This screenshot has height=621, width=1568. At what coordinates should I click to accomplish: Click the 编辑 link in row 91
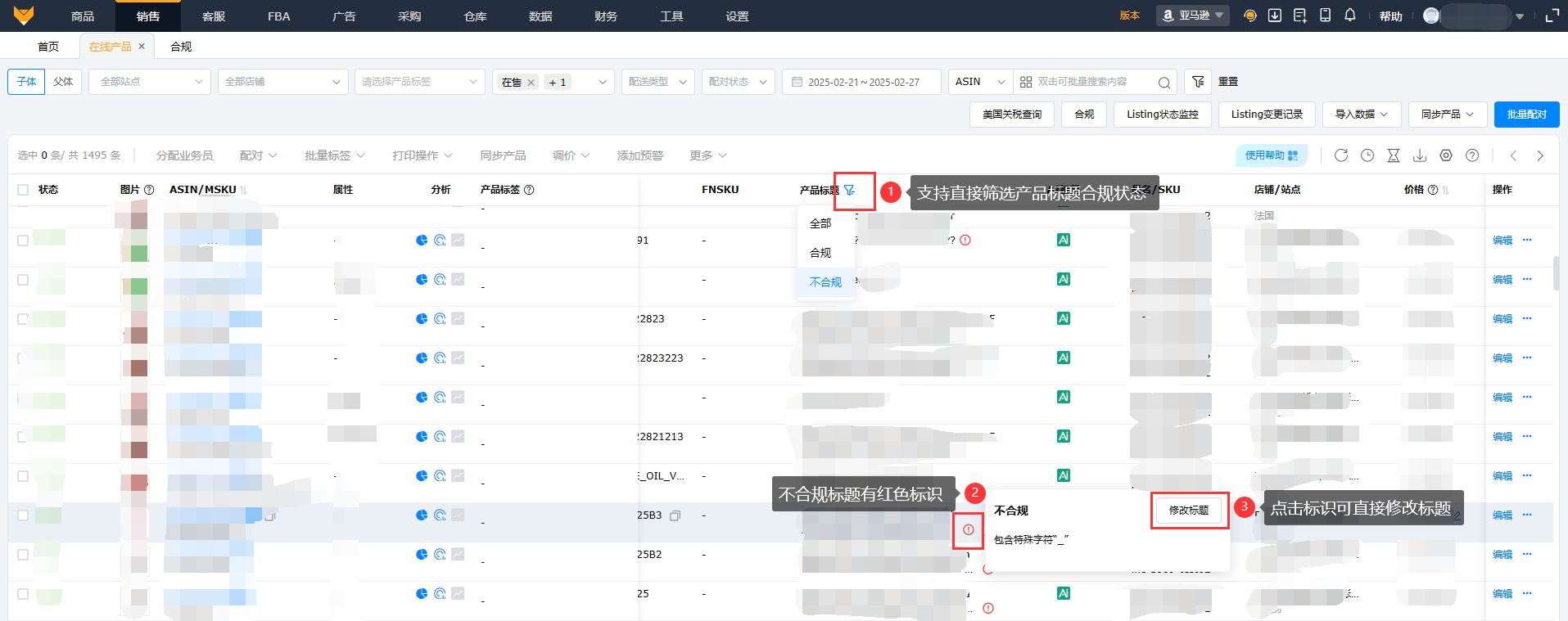[x=1502, y=241]
